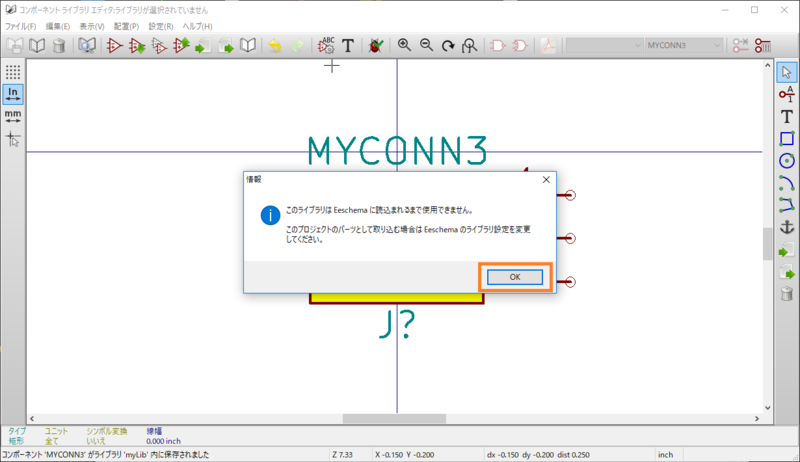Click the yellow undo arrow
Screen dimensions: 800x462
pyautogui.click(x=275, y=45)
